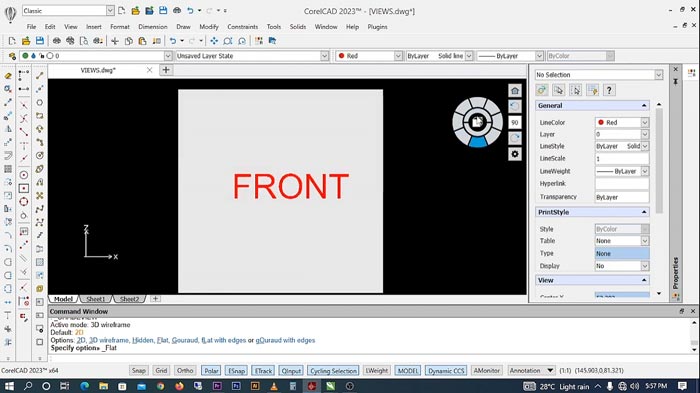Add a new drawing tab with plus button
700x393 pixels.
coord(166,70)
